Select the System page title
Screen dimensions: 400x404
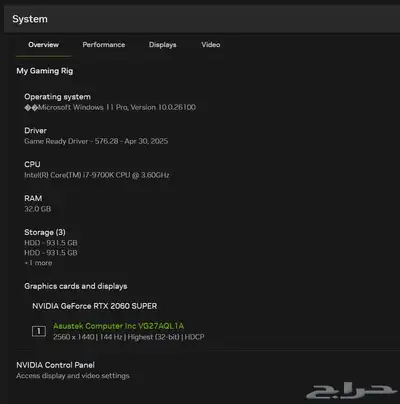[x=30, y=19]
